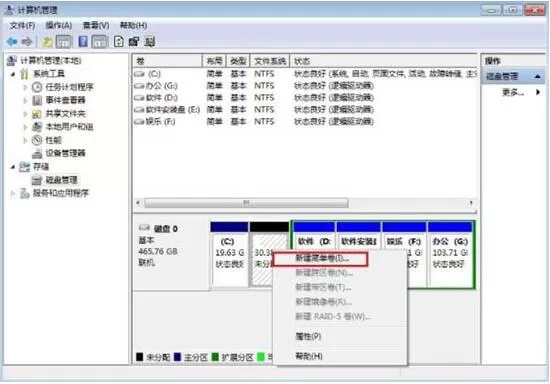Open the 操作(A) menu
This screenshot has width=550, height=384.
(x=59, y=26)
